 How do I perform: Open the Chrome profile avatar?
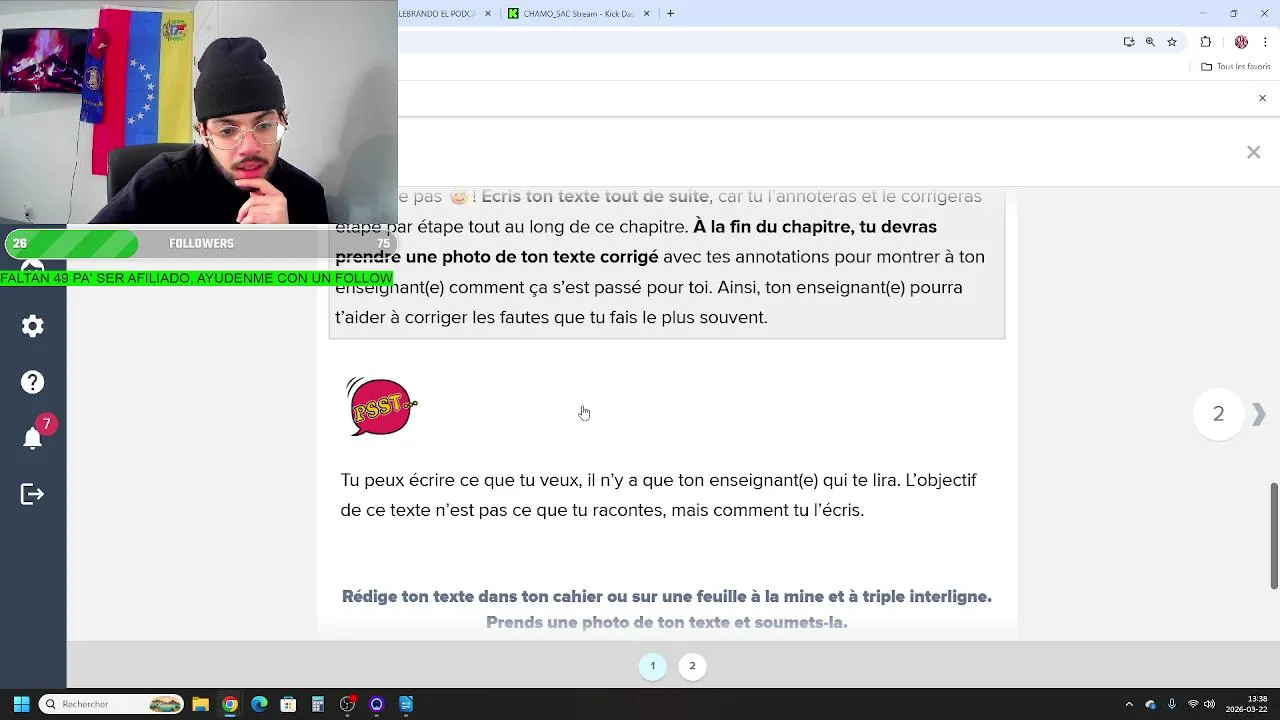(1241, 42)
